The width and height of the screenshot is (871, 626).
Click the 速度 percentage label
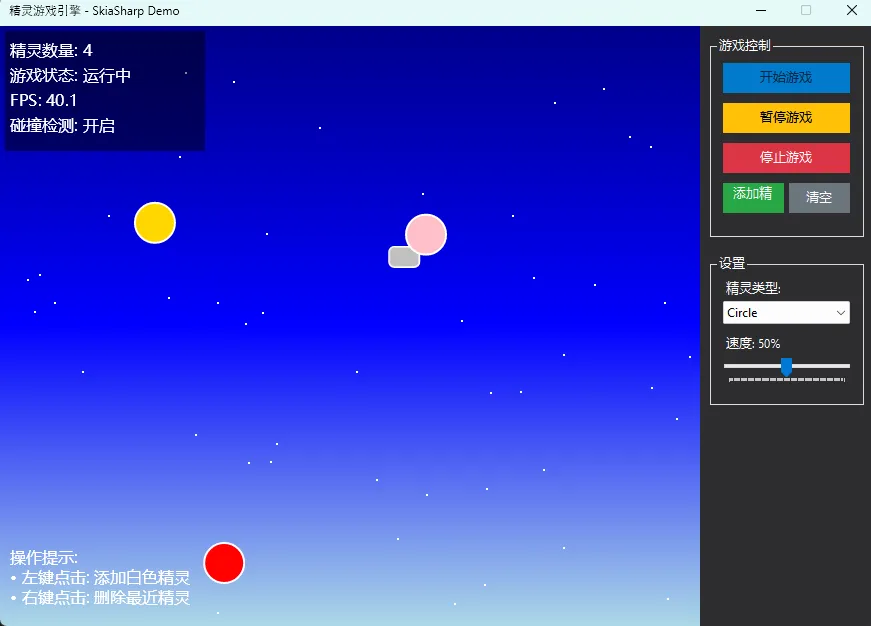pyautogui.click(x=753, y=343)
